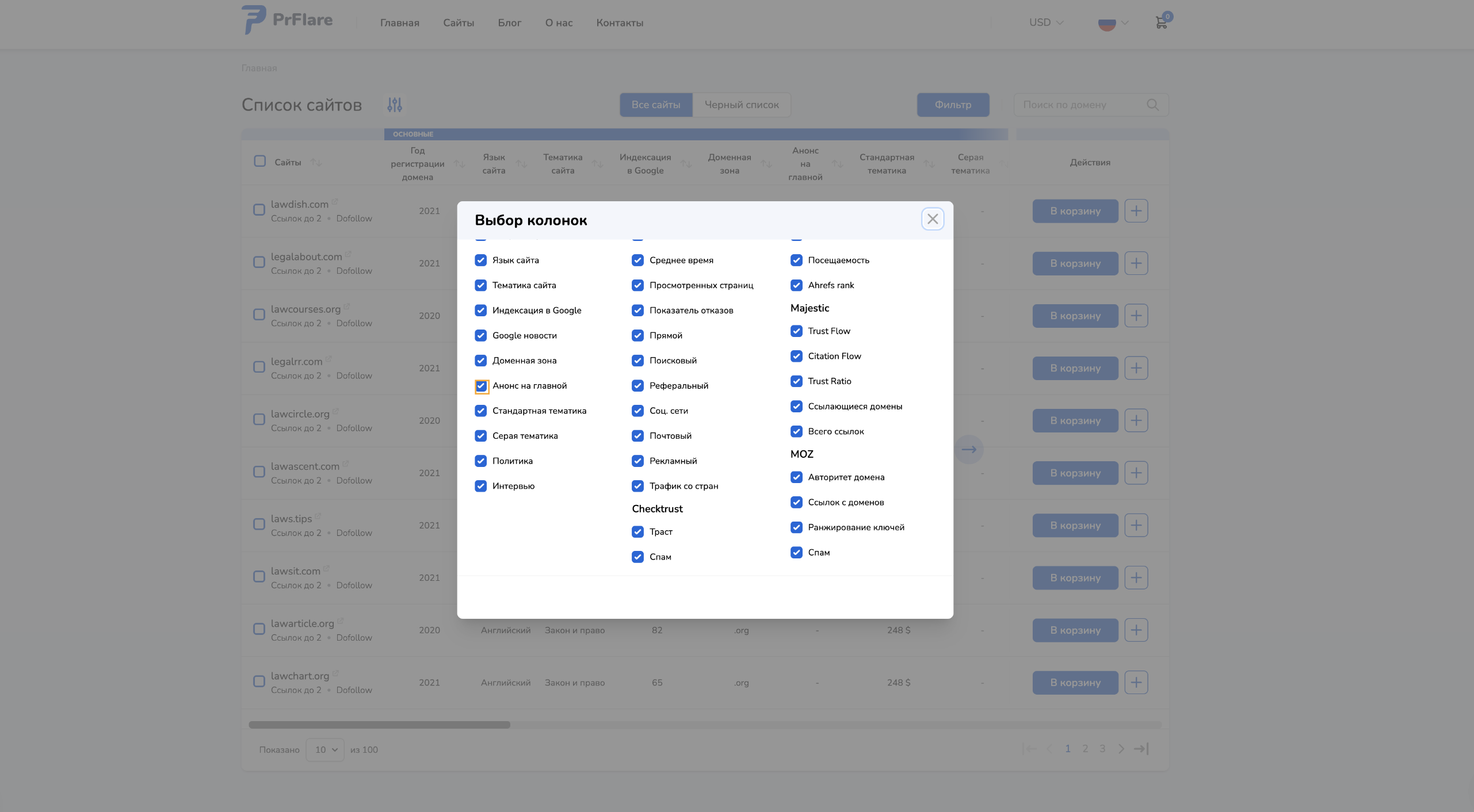Viewport: 1474px width, 812px height.
Task: Click plus icon for lawchart.org row
Action: pos(1136,683)
